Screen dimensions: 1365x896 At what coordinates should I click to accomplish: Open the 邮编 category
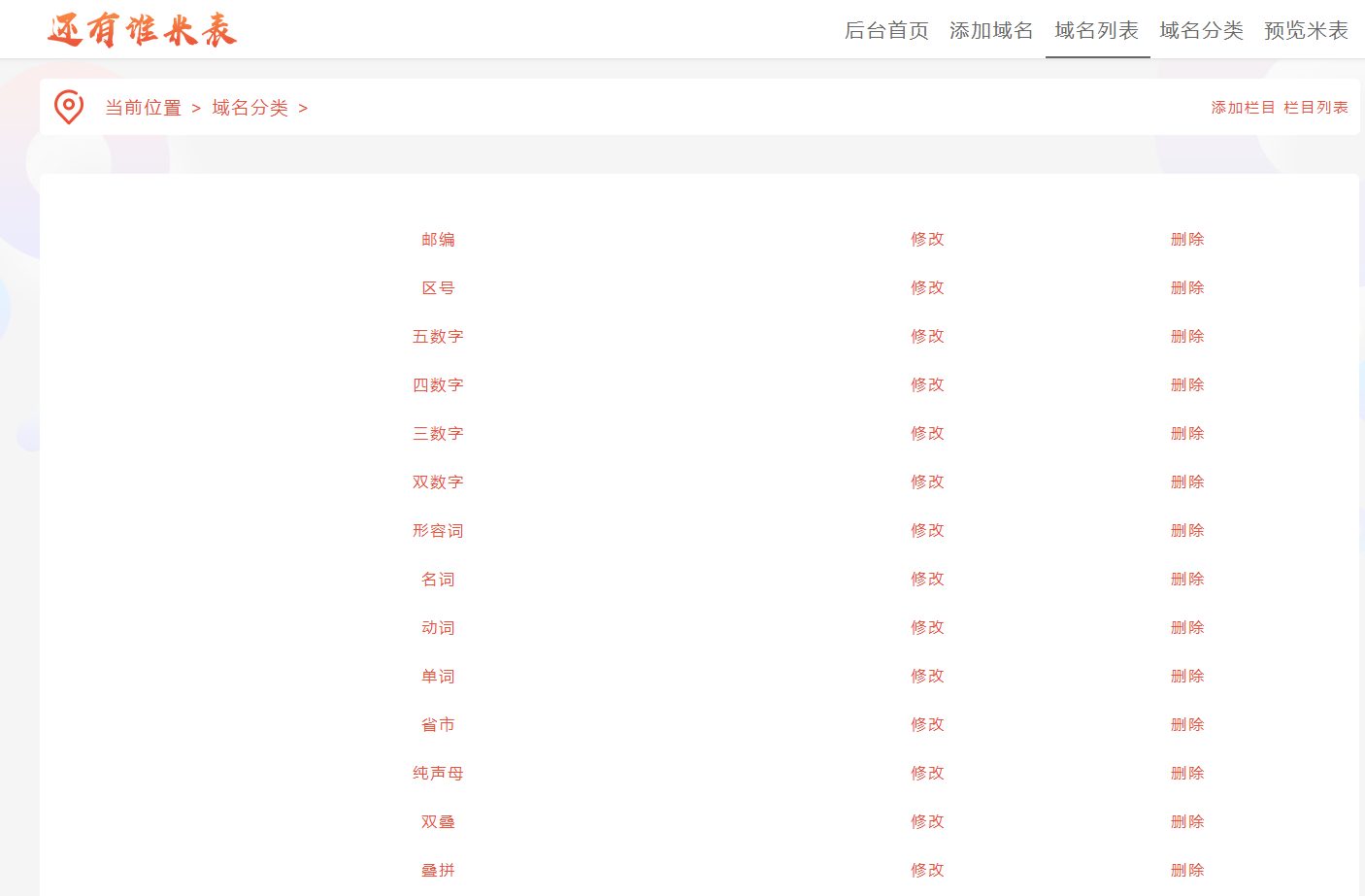coord(438,240)
